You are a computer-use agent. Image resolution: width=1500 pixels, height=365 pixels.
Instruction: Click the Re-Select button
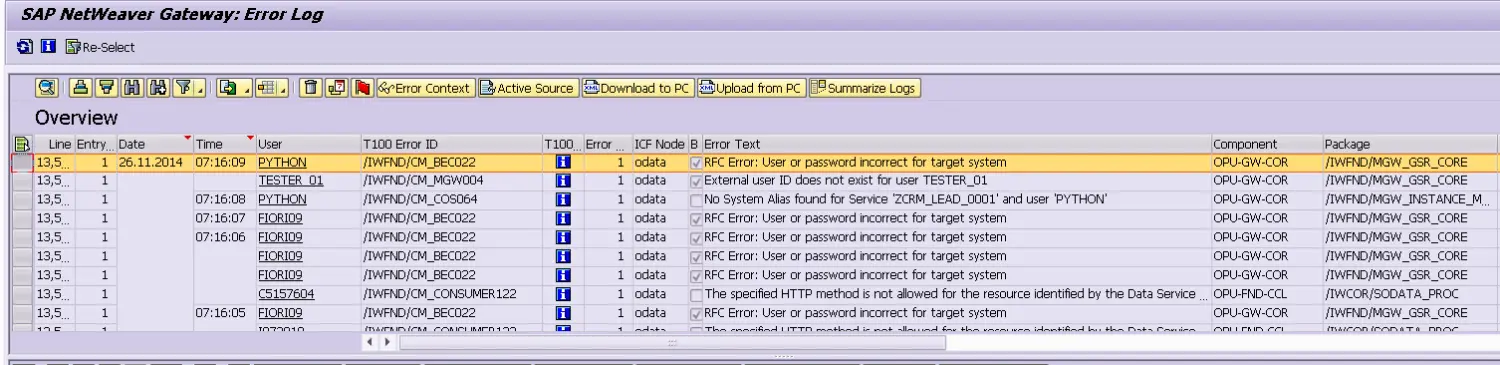point(99,47)
